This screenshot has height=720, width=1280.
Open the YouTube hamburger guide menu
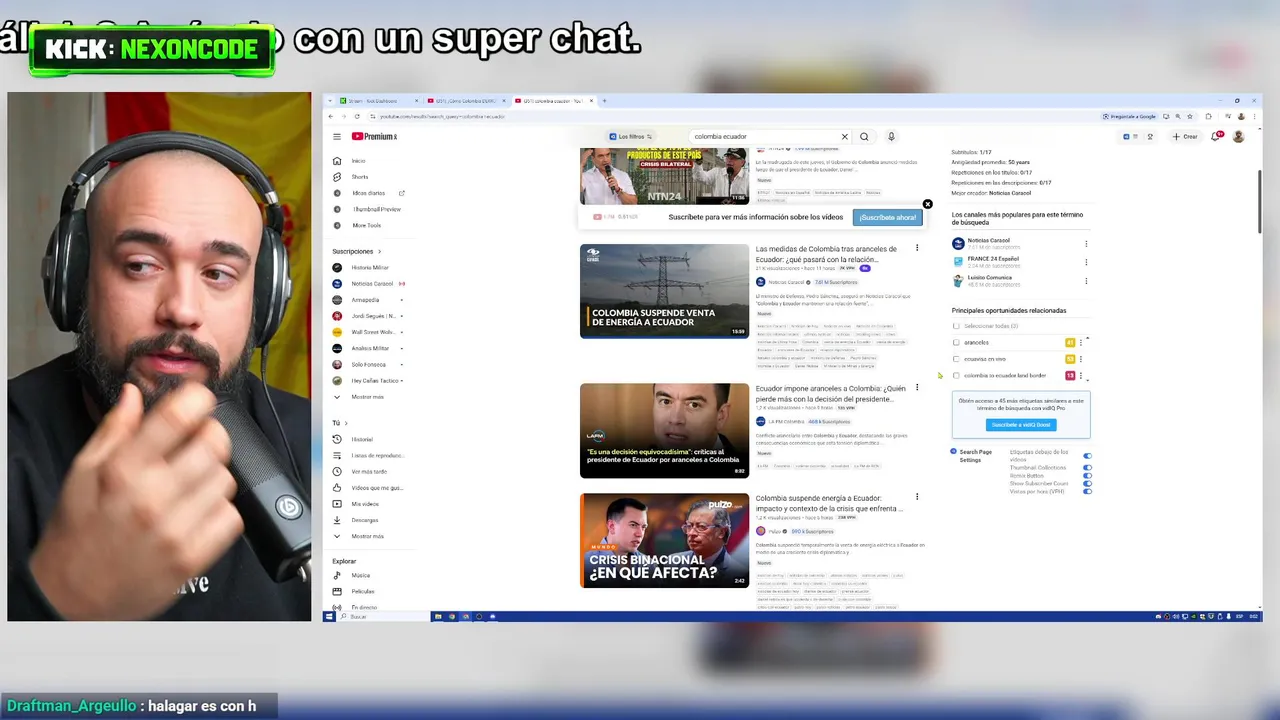[337, 136]
